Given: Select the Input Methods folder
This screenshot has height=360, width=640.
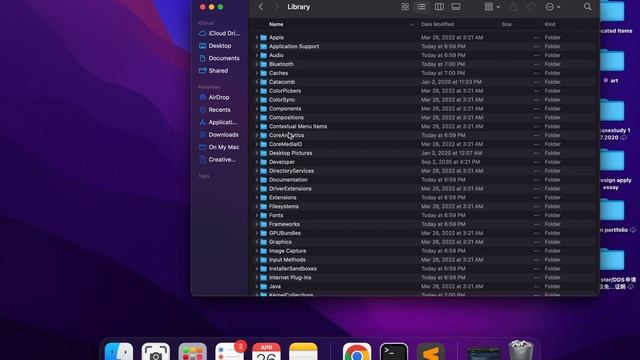Looking at the screenshot, I should (x=424, y=260).
